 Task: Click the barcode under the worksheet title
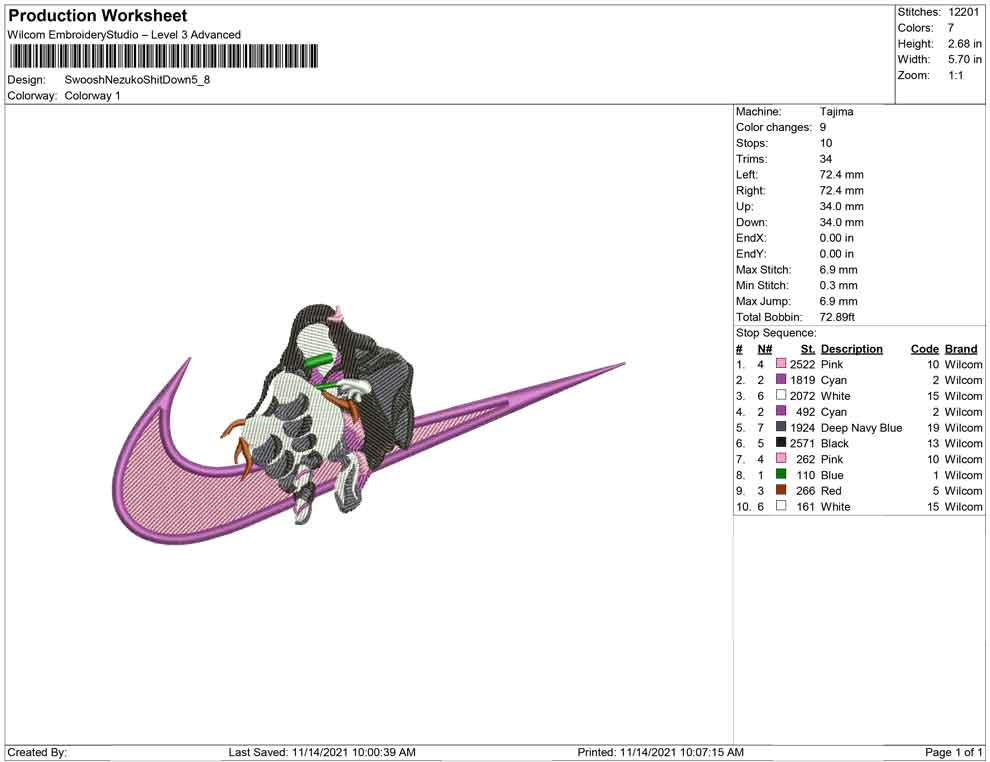tap(164, 56)
